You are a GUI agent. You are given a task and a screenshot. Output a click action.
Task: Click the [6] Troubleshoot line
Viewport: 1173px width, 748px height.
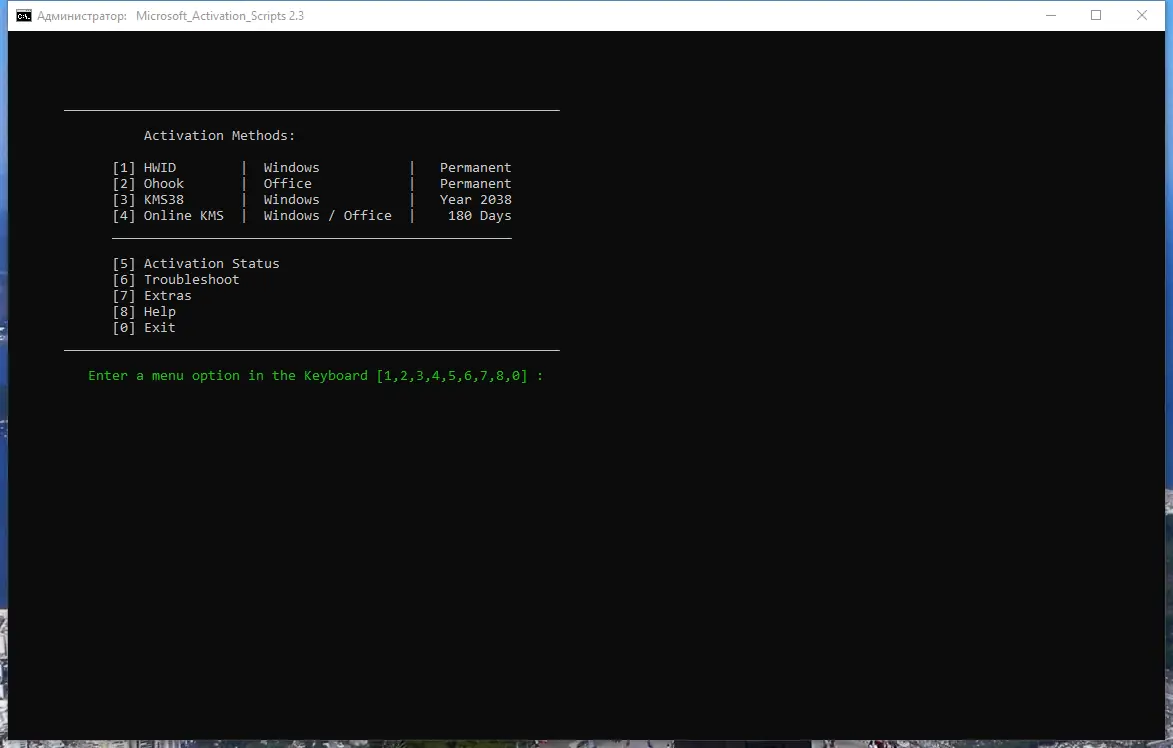pyautogui.click(x=176, y=280)
